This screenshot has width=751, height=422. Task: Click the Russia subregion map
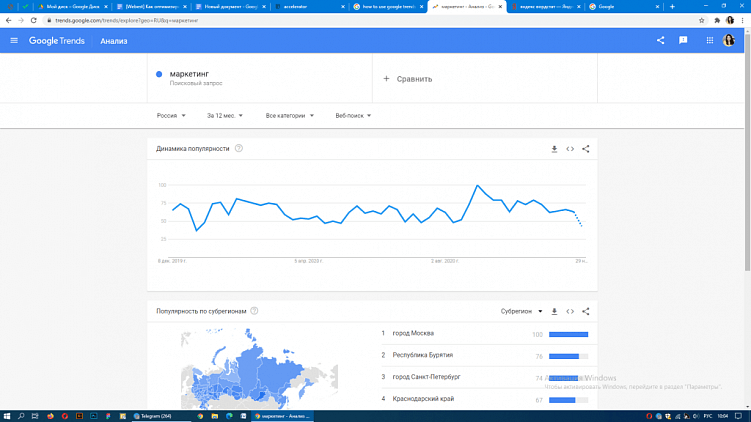(x=259, y=368)
